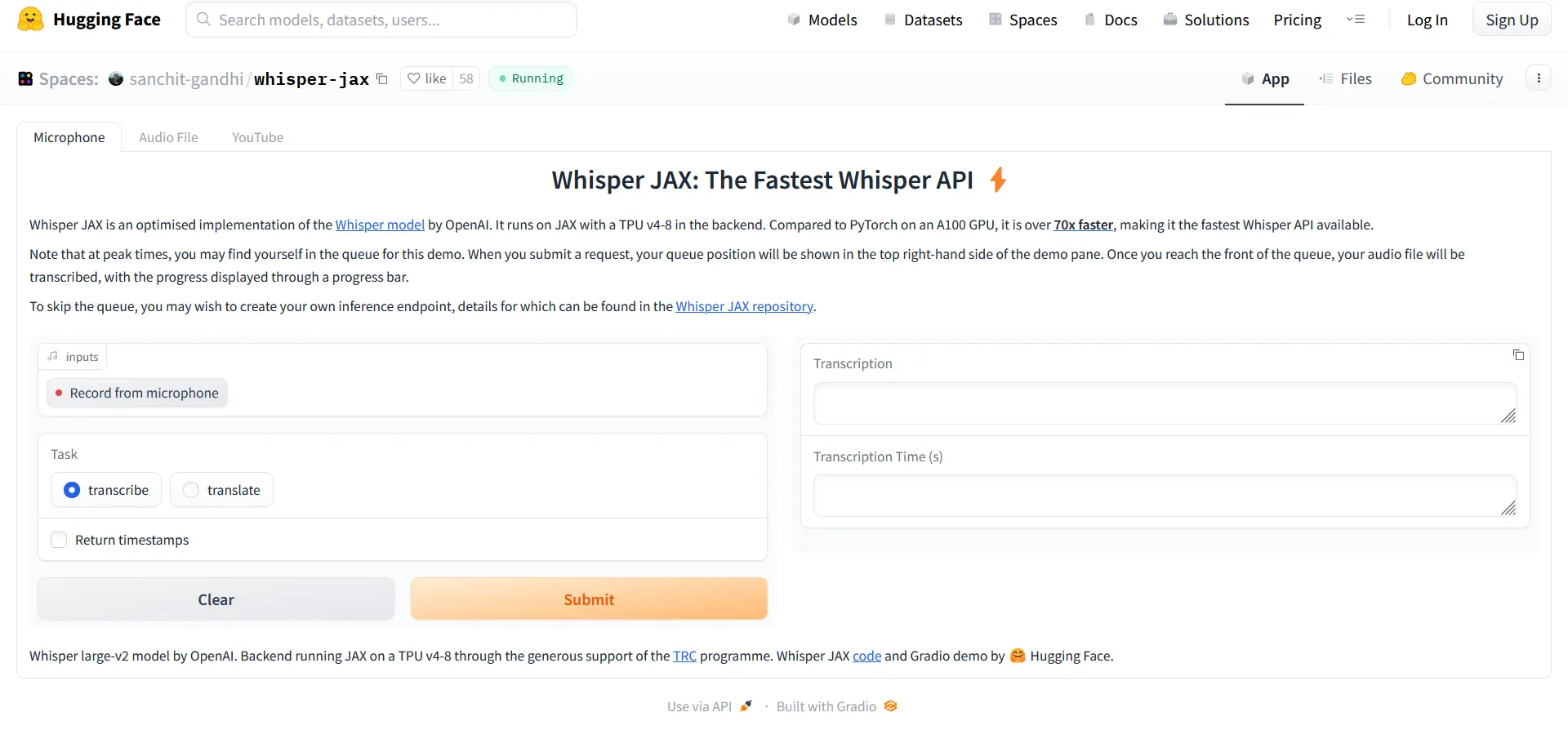Click the Hugging Face emoji in footer text
This screenshot has height=730, width=1568.
[1017, 656]
